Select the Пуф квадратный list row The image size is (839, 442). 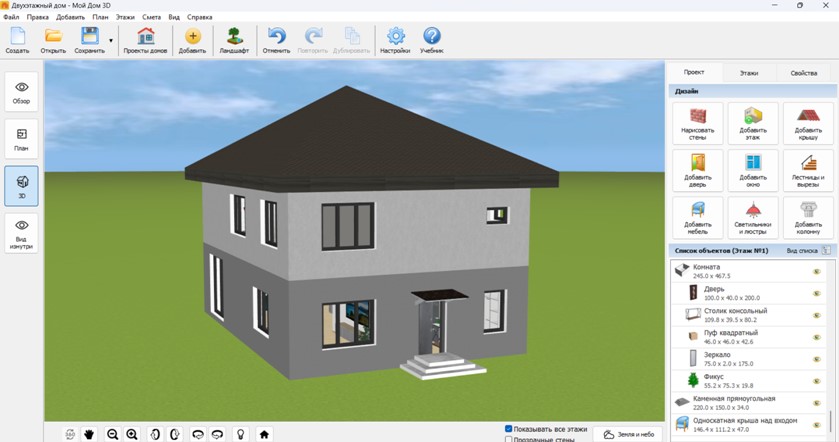point(748,337)
